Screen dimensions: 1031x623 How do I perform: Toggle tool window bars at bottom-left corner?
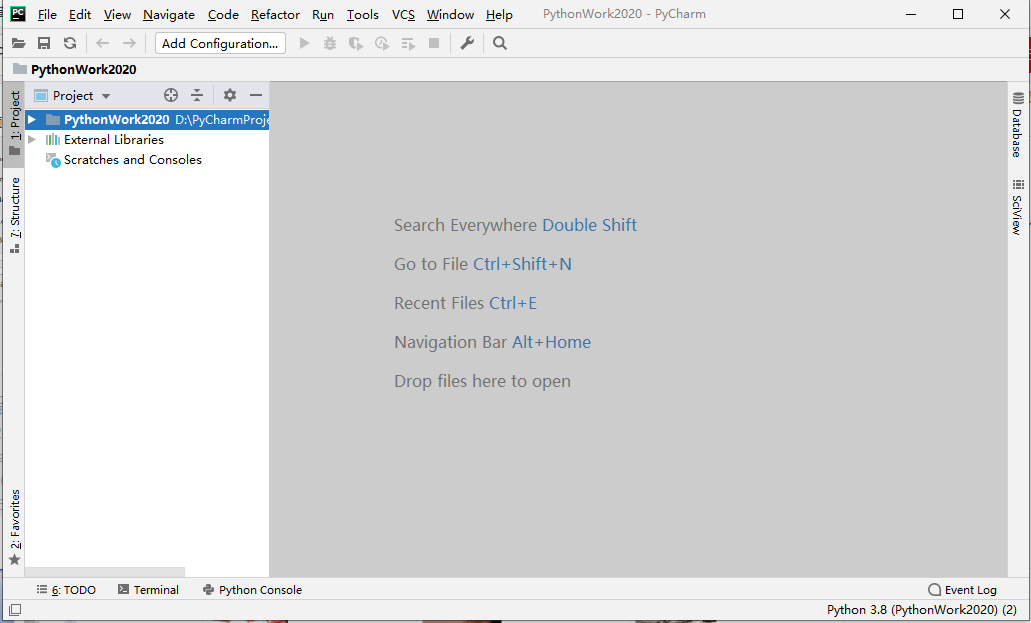15,610
